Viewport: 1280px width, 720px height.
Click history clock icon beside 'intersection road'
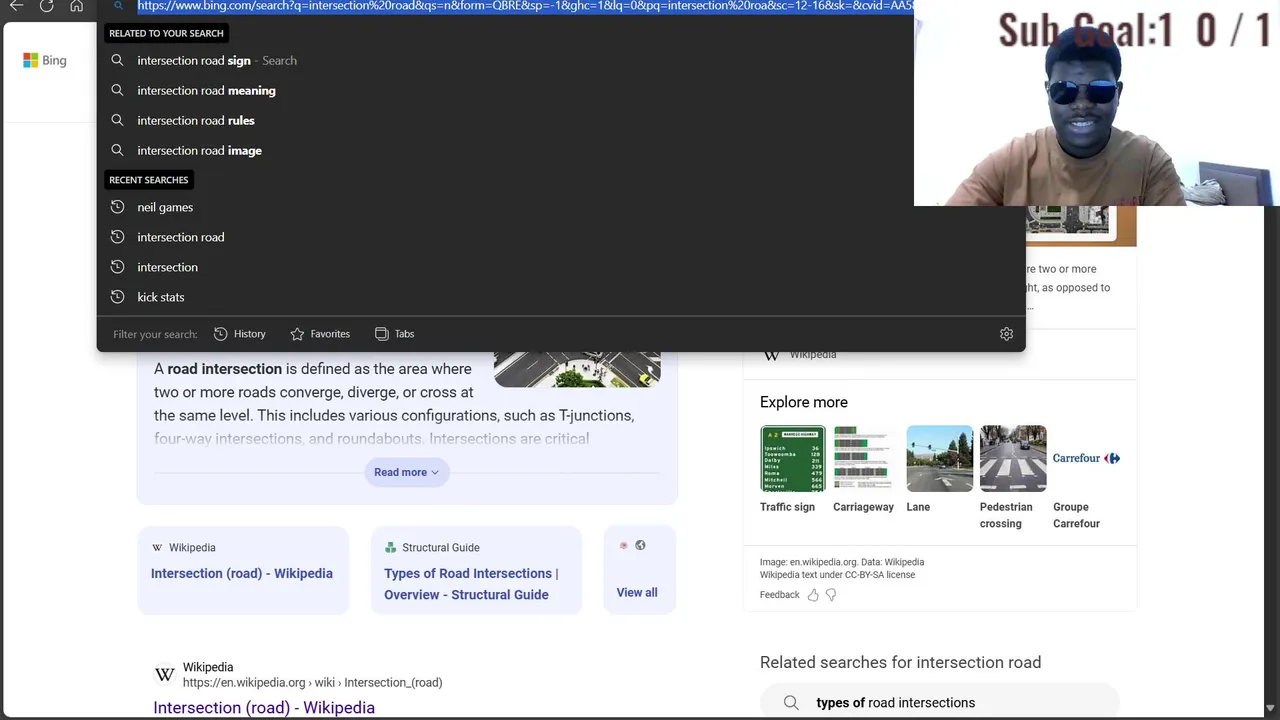117,237
